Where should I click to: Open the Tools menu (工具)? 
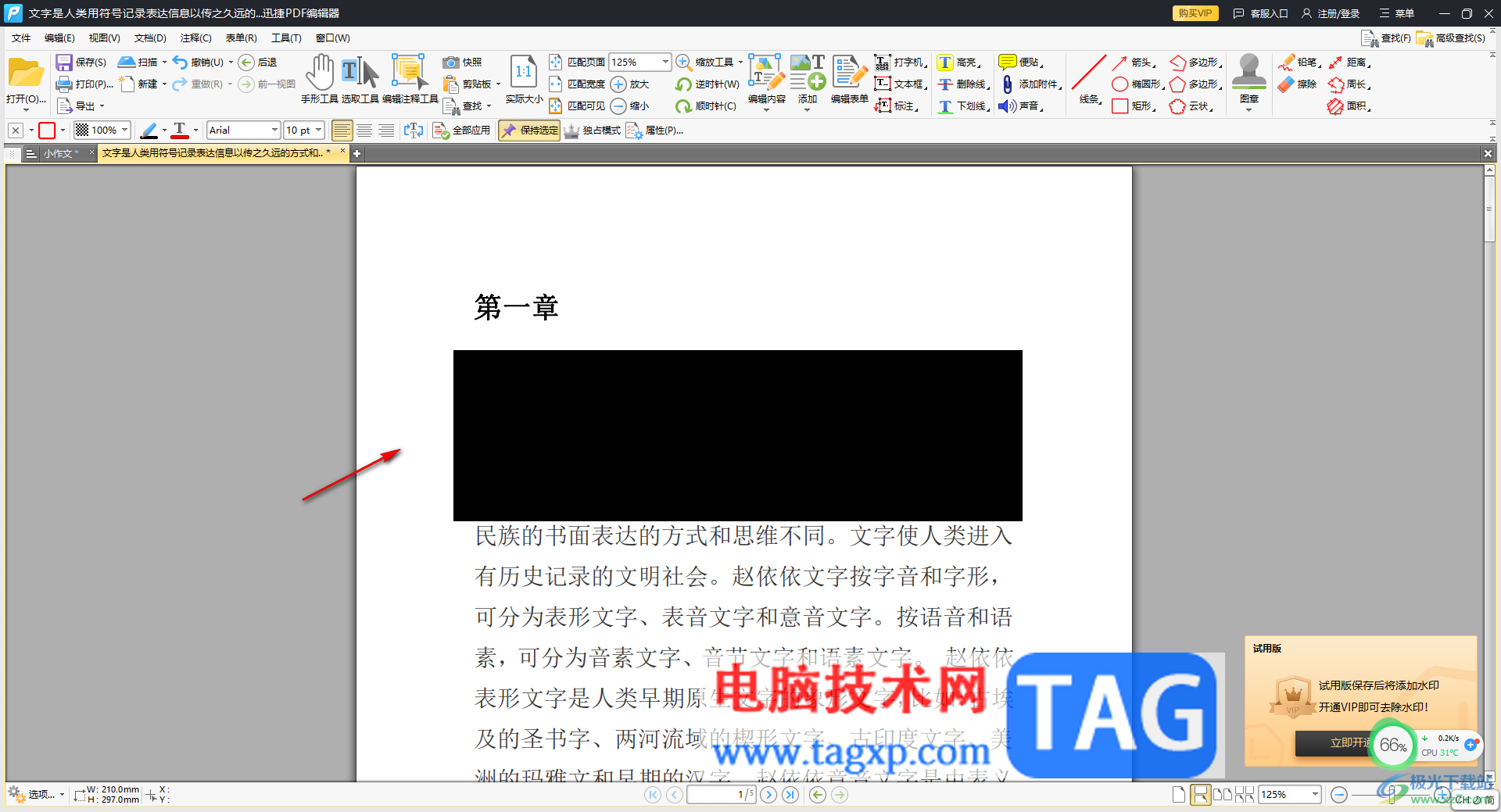286,38
